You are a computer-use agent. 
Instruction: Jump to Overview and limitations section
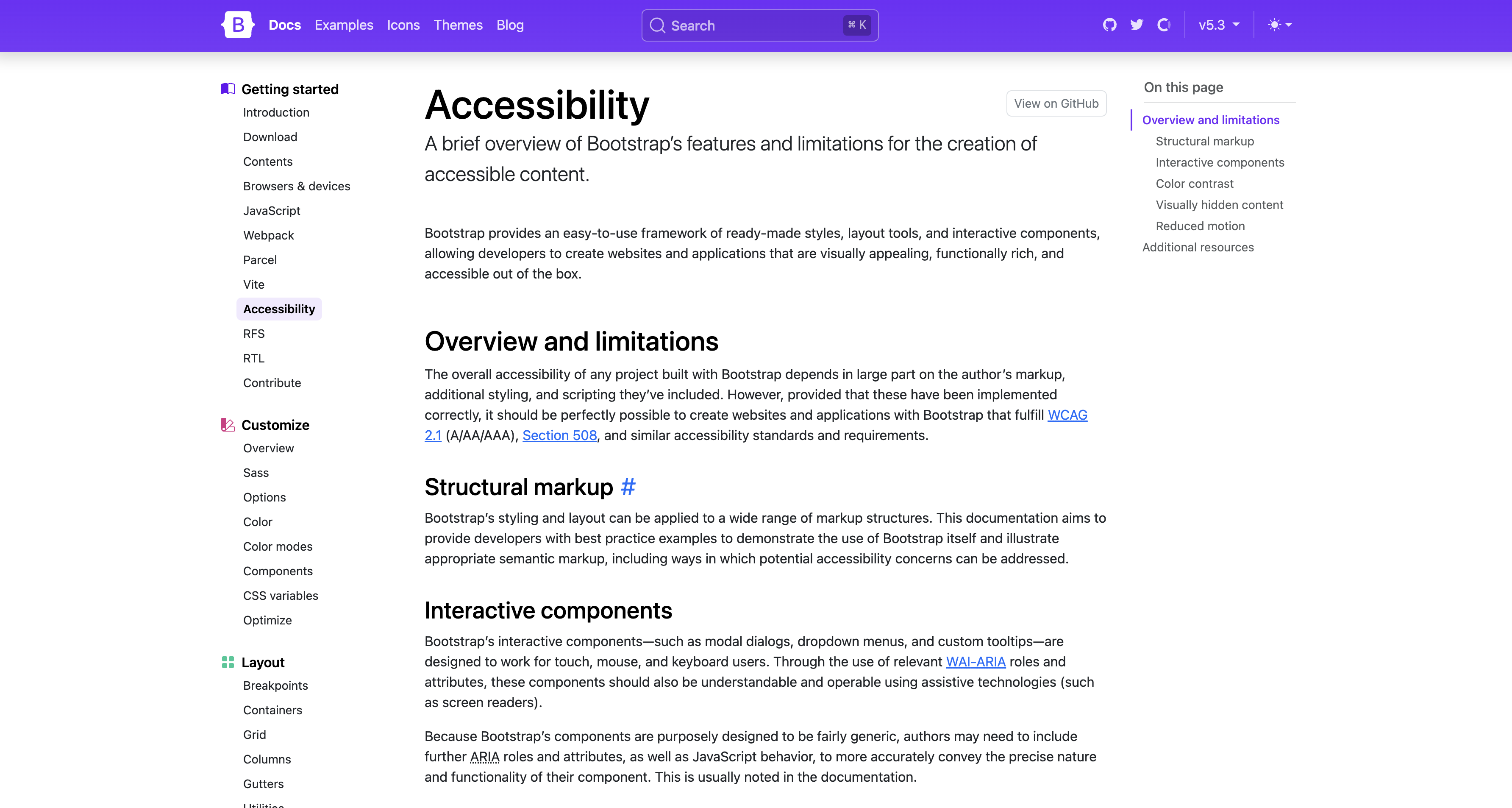[x=1210, y=120]
